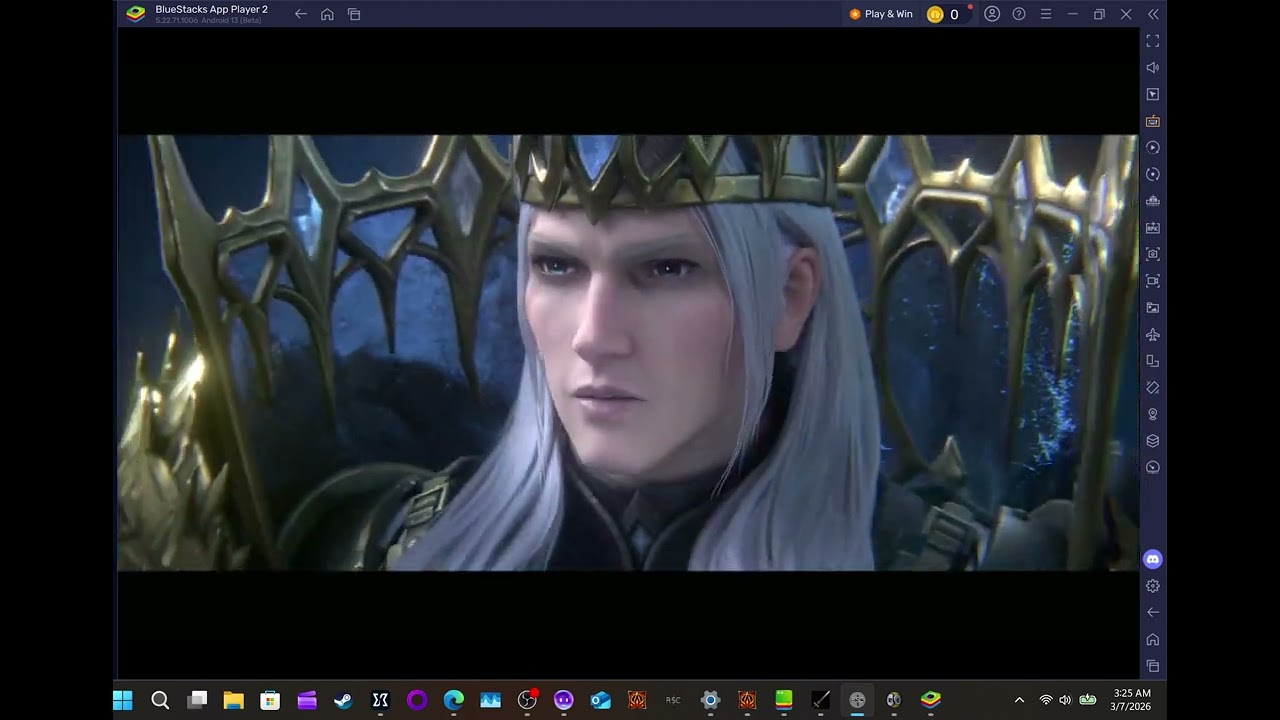Open Windows taskbar search

[x=160, y=700]
